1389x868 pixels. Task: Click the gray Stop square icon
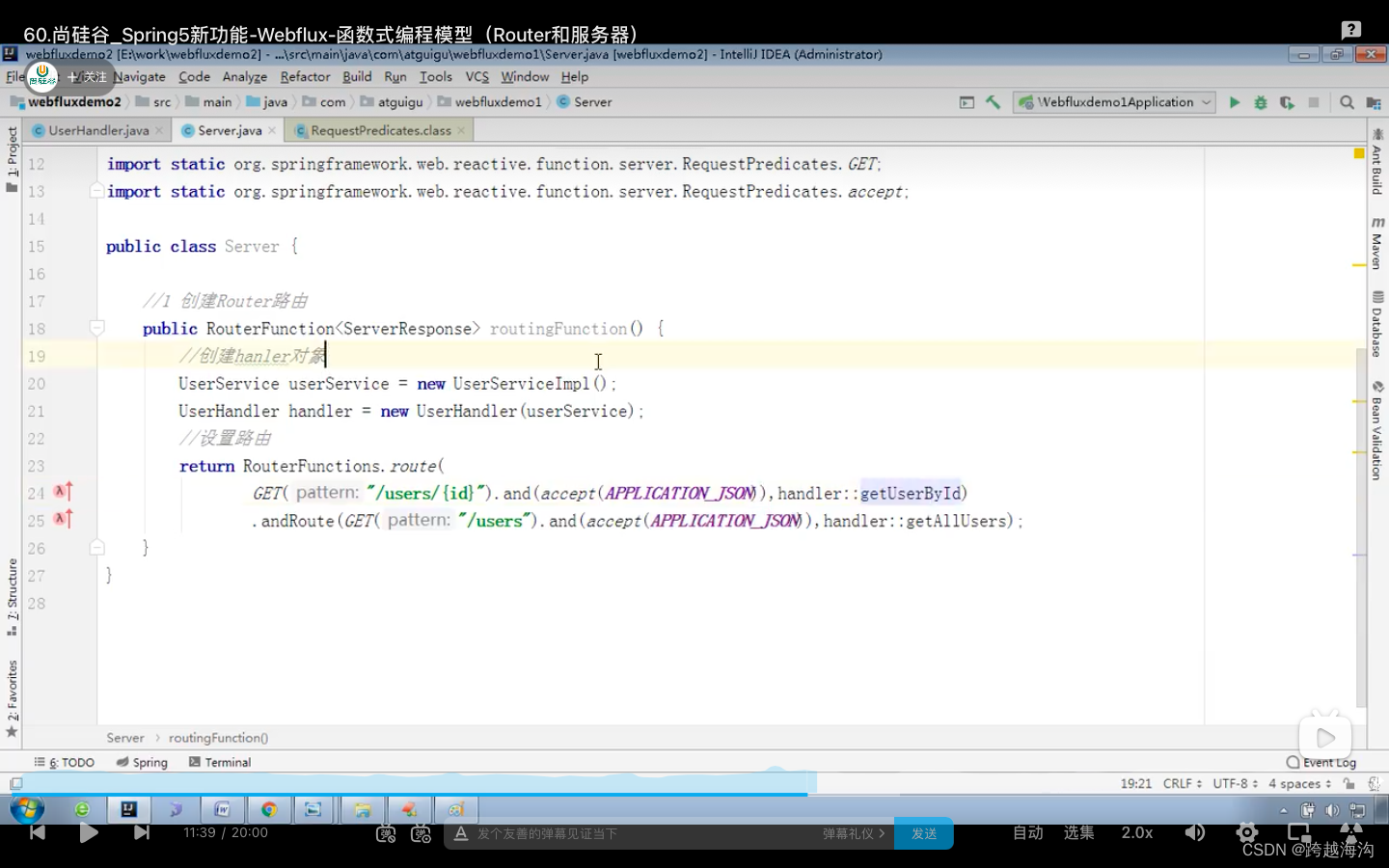click(x=1314, y=102)
